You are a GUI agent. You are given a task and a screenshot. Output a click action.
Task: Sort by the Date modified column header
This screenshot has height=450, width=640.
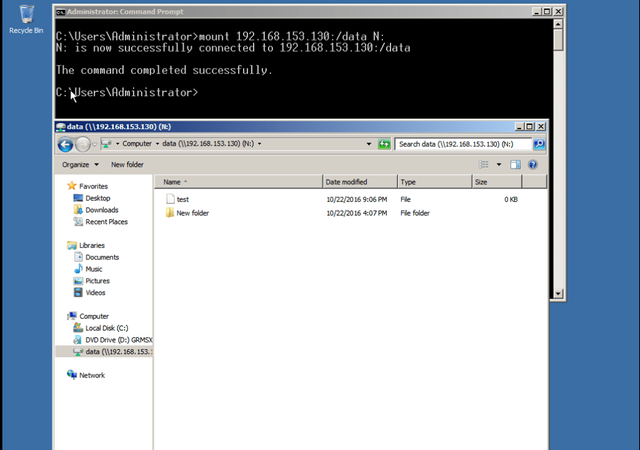(x=360, y=182)
